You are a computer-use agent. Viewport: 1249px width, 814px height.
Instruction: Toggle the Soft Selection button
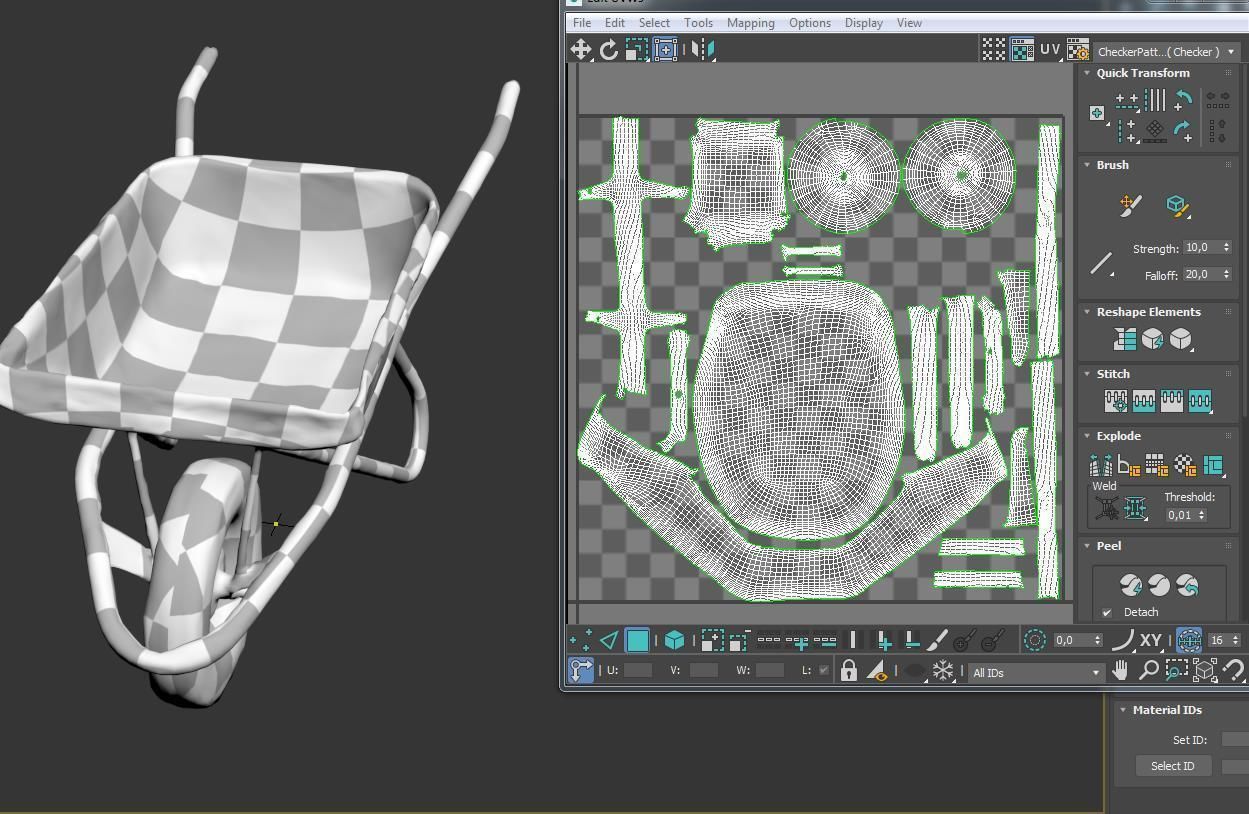[x=1035, y=640]
